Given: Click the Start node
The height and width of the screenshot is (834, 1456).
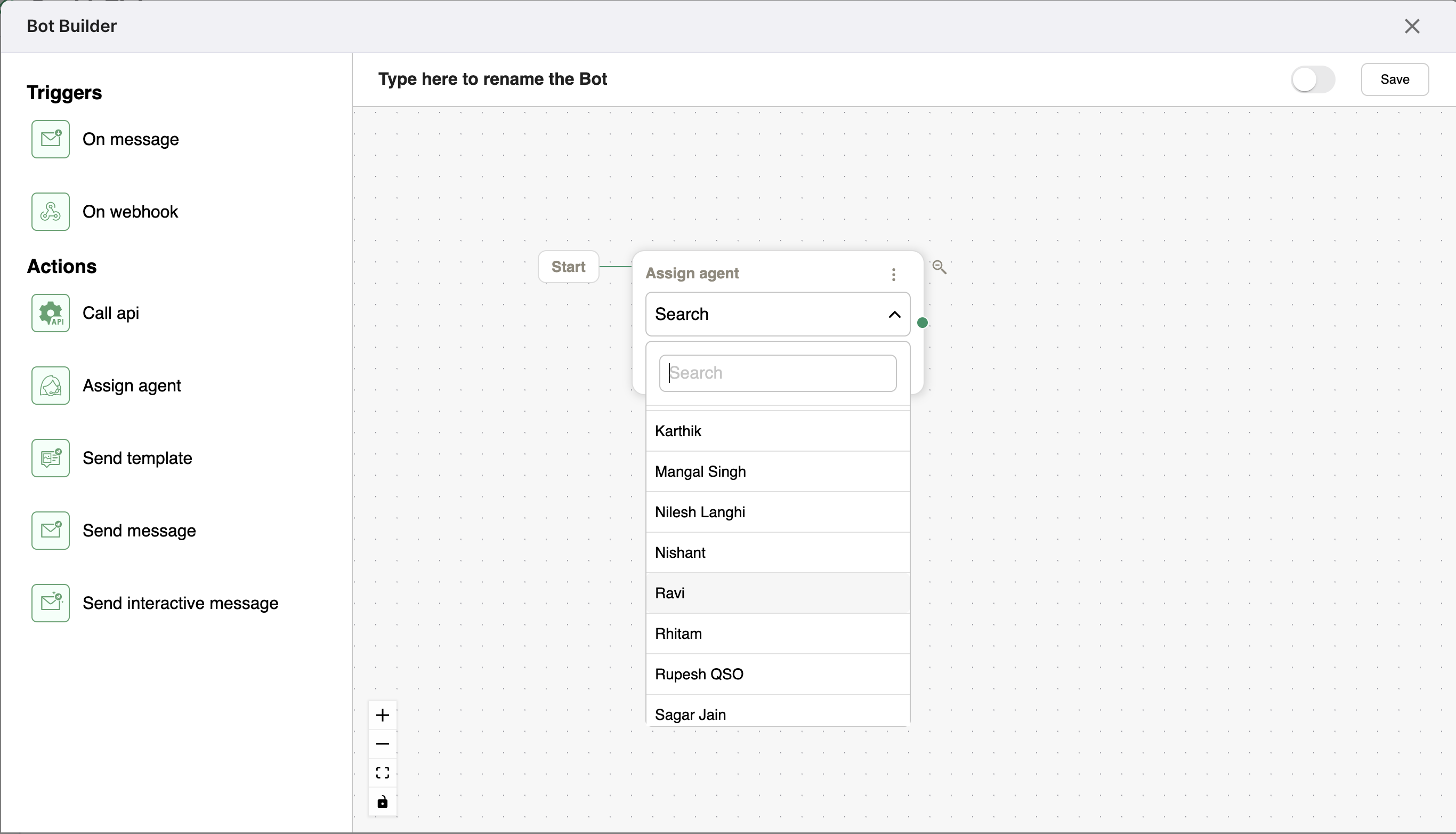Looking at the screenshot, I should click(x=568, y=266).
